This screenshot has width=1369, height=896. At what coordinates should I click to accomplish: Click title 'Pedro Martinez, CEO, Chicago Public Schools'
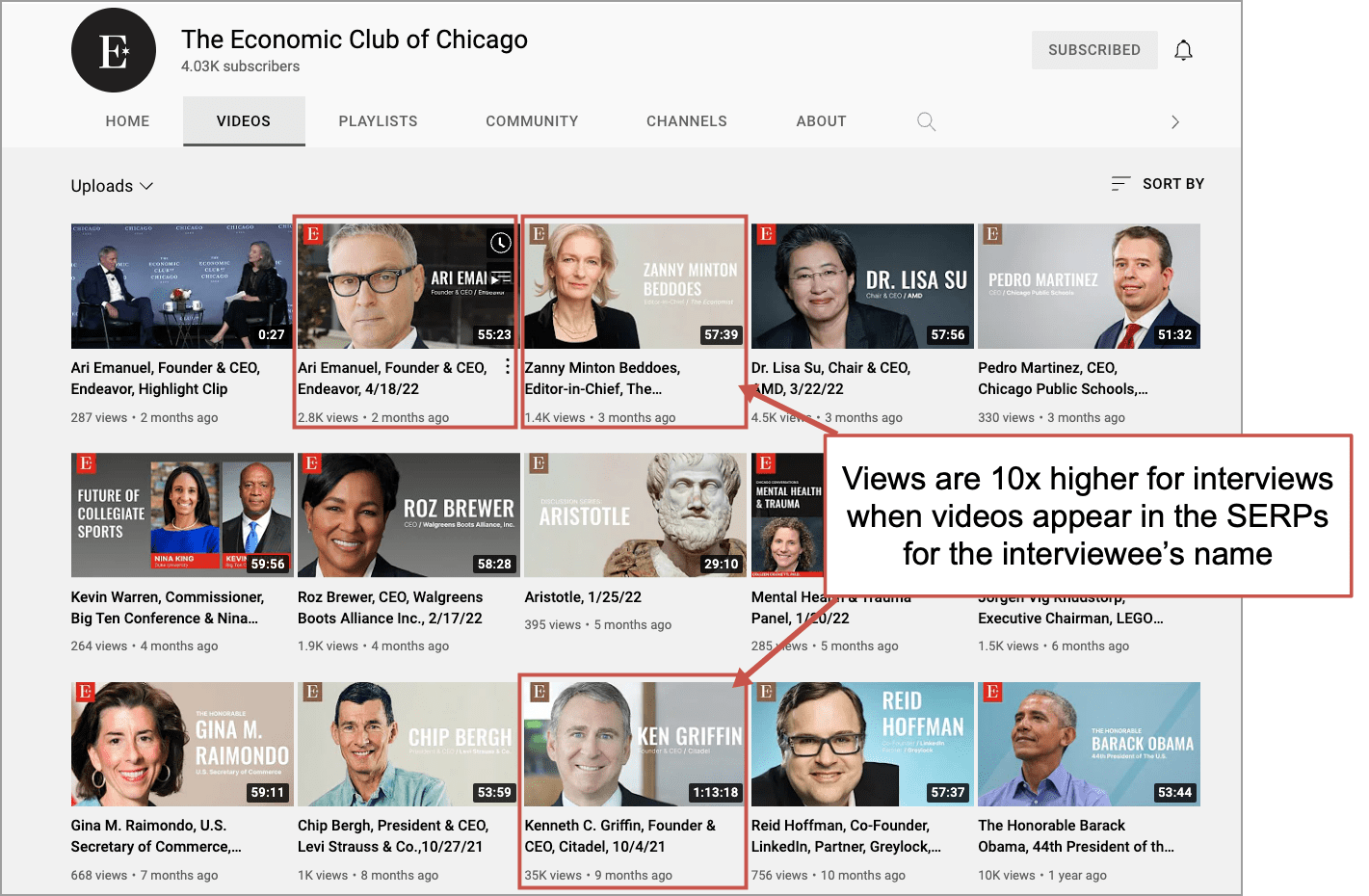1063,379
